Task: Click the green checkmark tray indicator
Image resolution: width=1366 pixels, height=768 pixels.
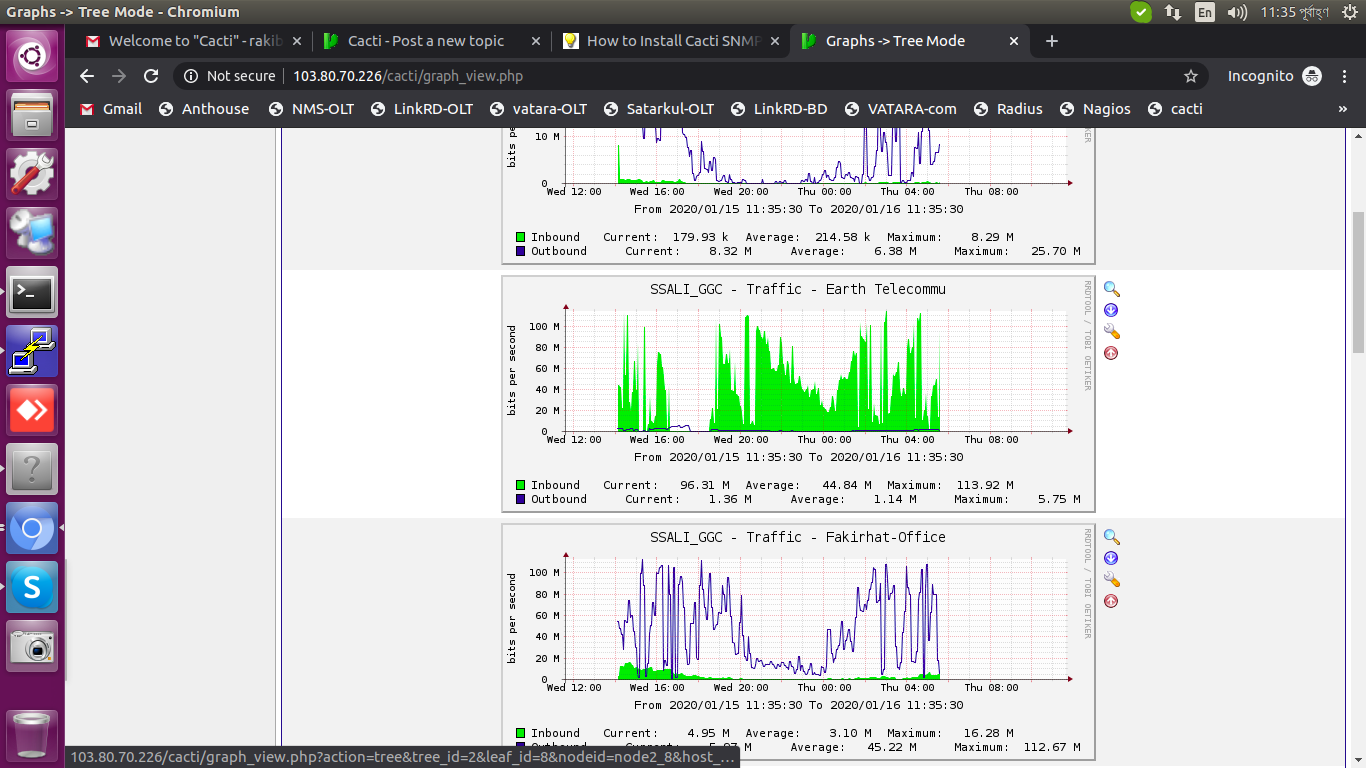Action: click(x=1141, y=12)
